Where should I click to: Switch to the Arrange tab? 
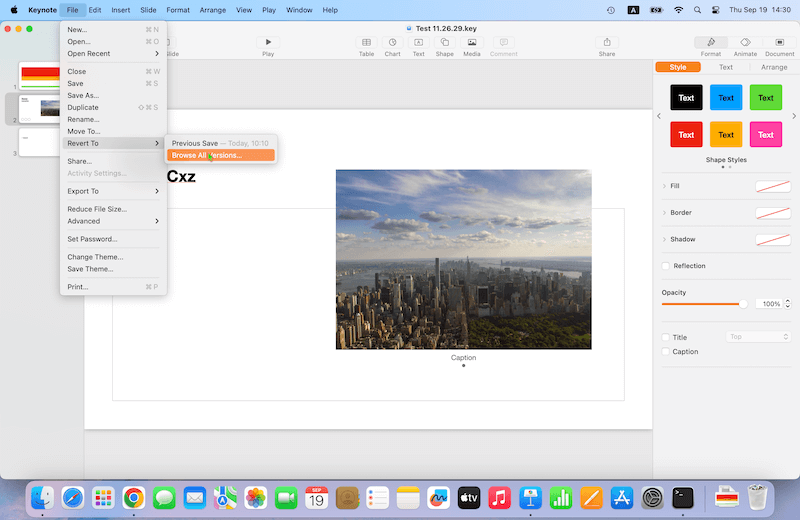tap(774, 67)
